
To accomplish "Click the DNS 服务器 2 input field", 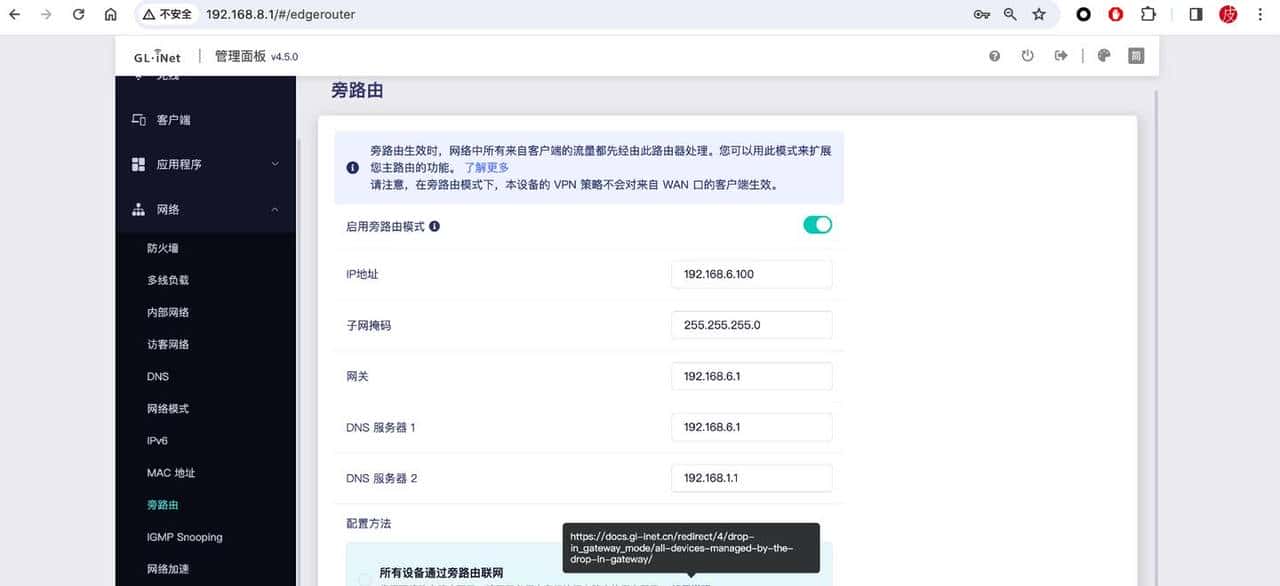I will (x=751, y=478).
